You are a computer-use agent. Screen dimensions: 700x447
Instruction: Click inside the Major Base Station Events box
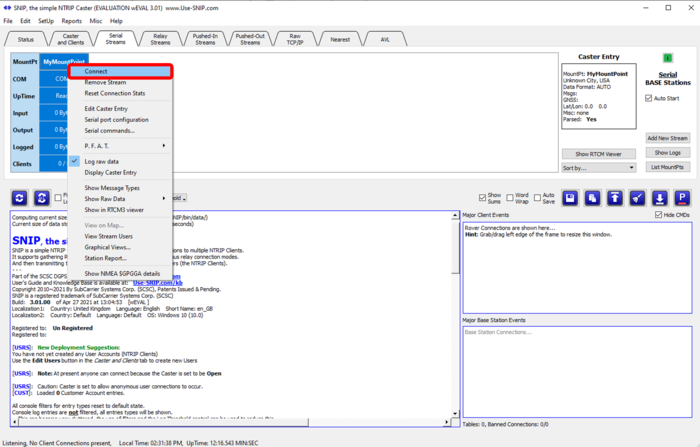coord(577,372)
